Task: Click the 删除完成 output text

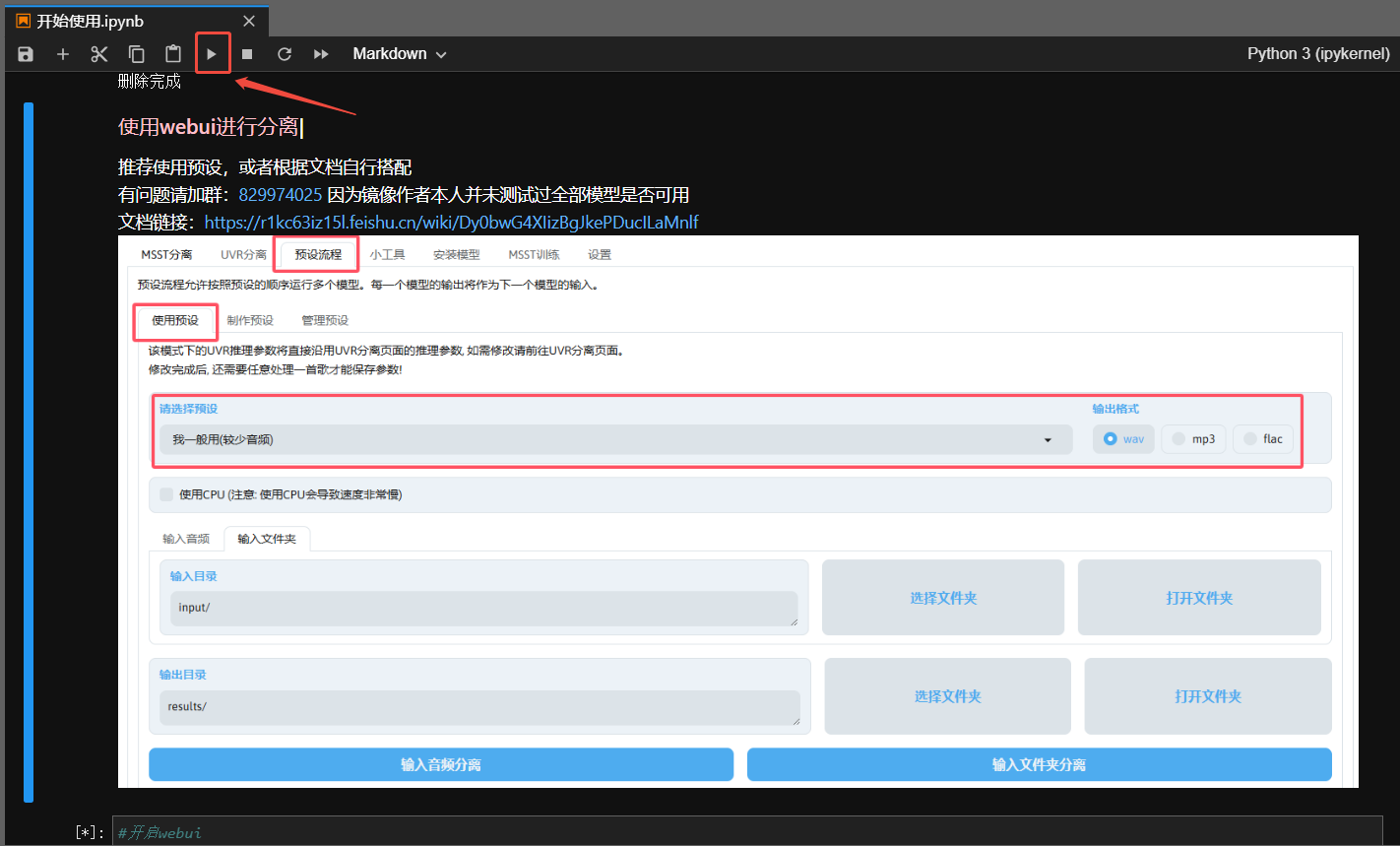Action: [150, 82]
